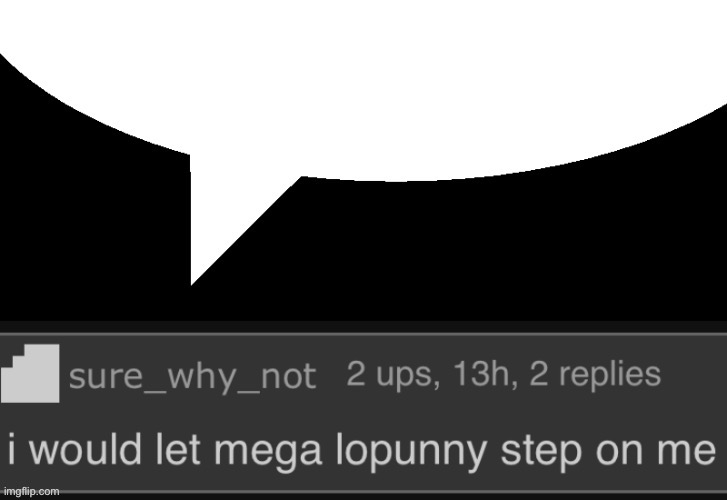727x500 pixels.
Task: Click the black area left of the bubble tail
Action: [93, 232]
